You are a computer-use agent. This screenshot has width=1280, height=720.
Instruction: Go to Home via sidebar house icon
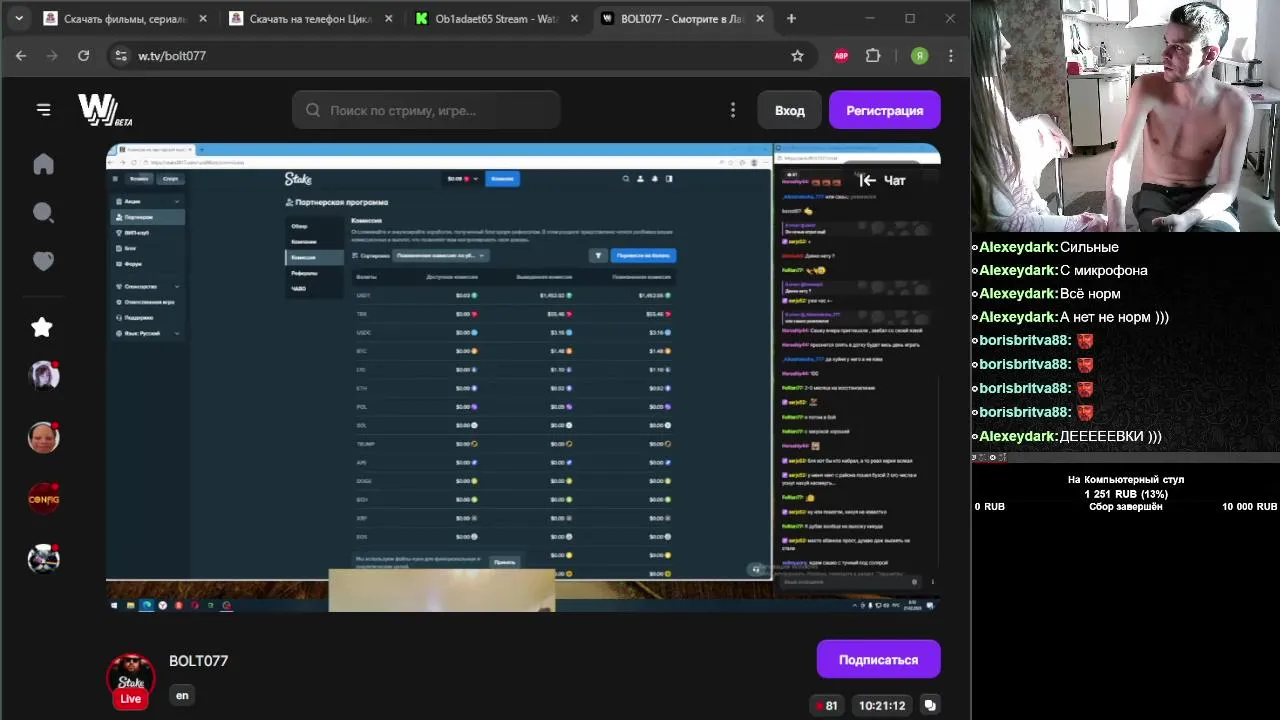pyautogui.click(x=43, y=164)
